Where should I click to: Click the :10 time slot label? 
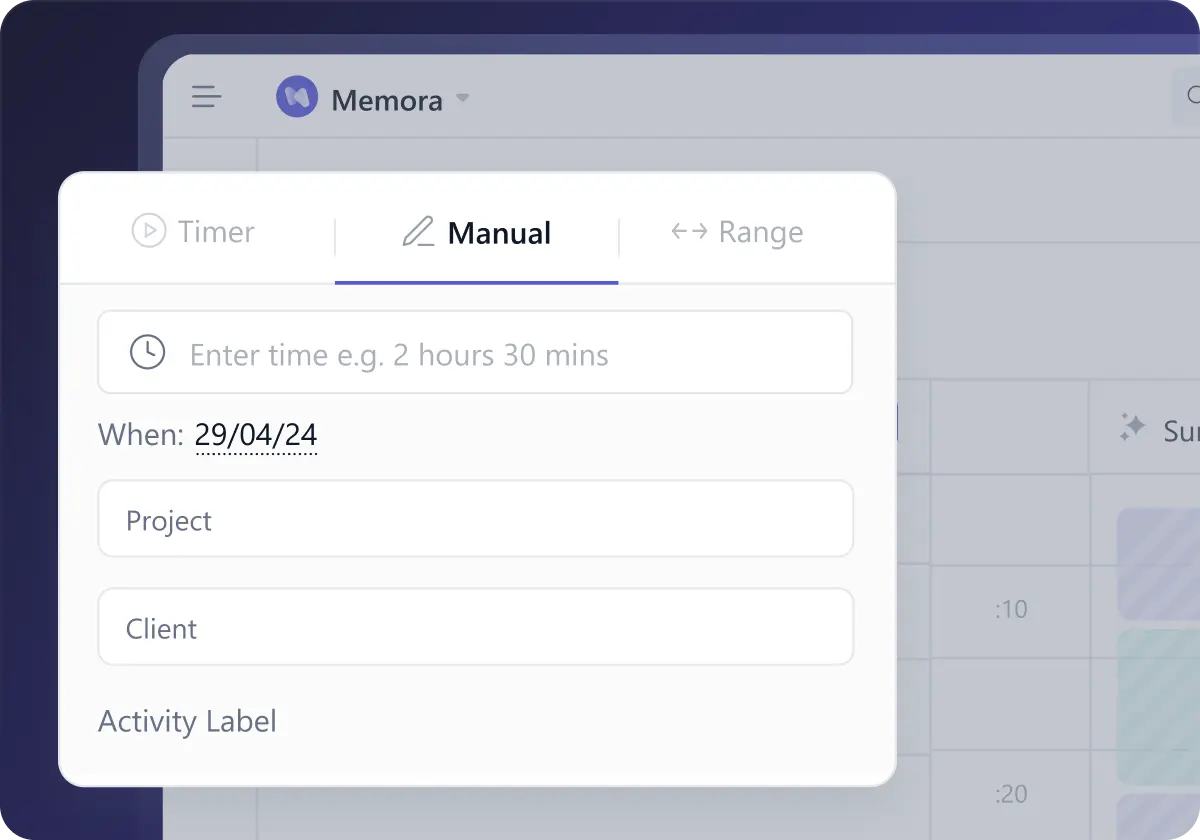point(1011,609)
